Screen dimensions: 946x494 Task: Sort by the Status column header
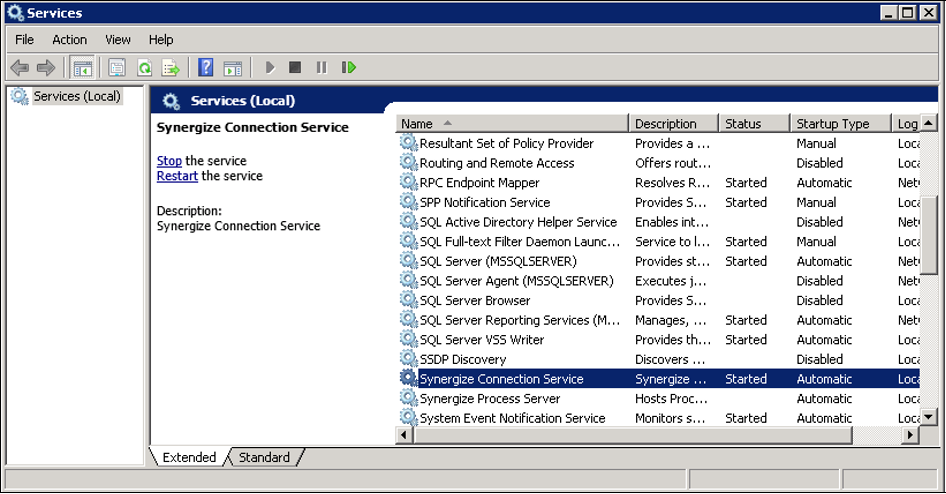(x=754, y=124)
